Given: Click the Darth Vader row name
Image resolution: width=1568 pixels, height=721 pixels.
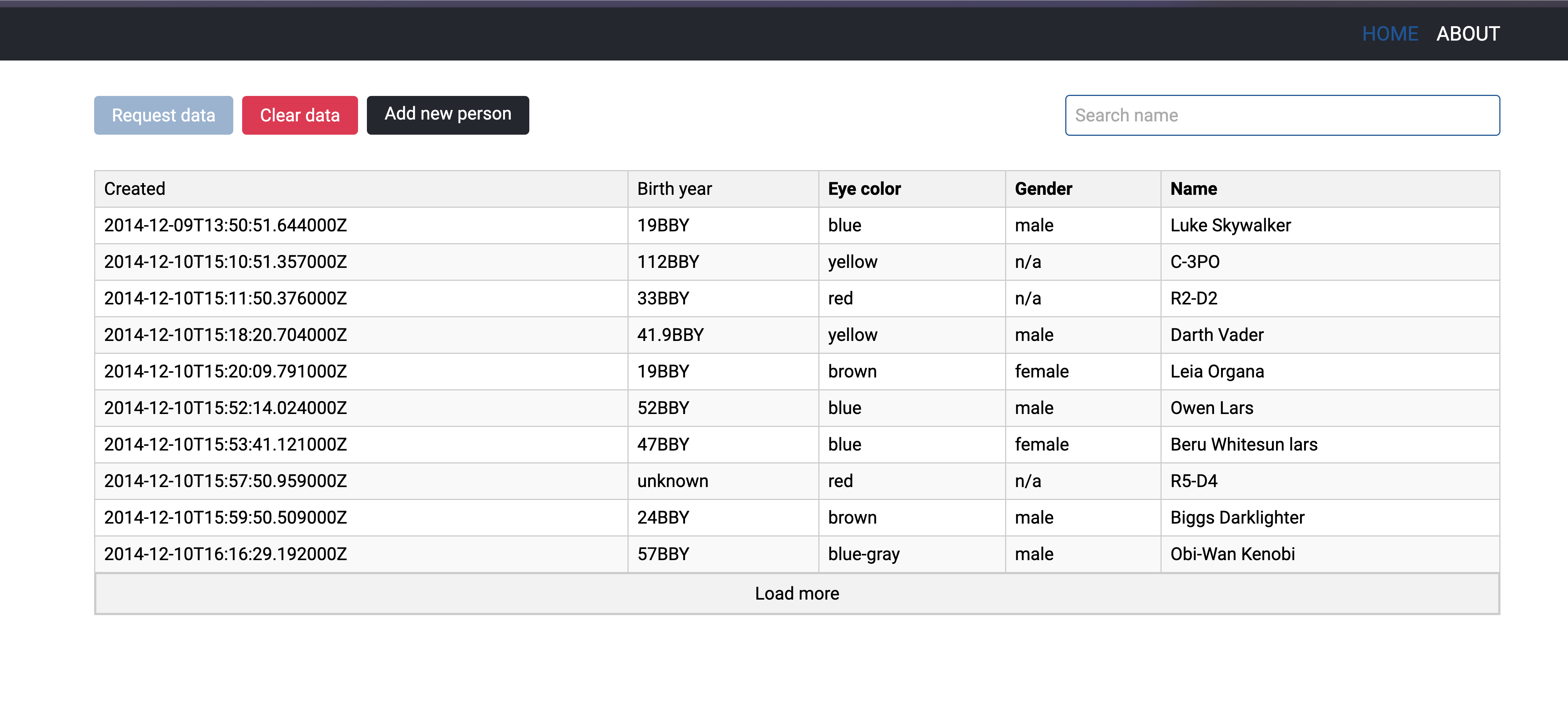Looking at the screenshot, I should coord(1216,335).
